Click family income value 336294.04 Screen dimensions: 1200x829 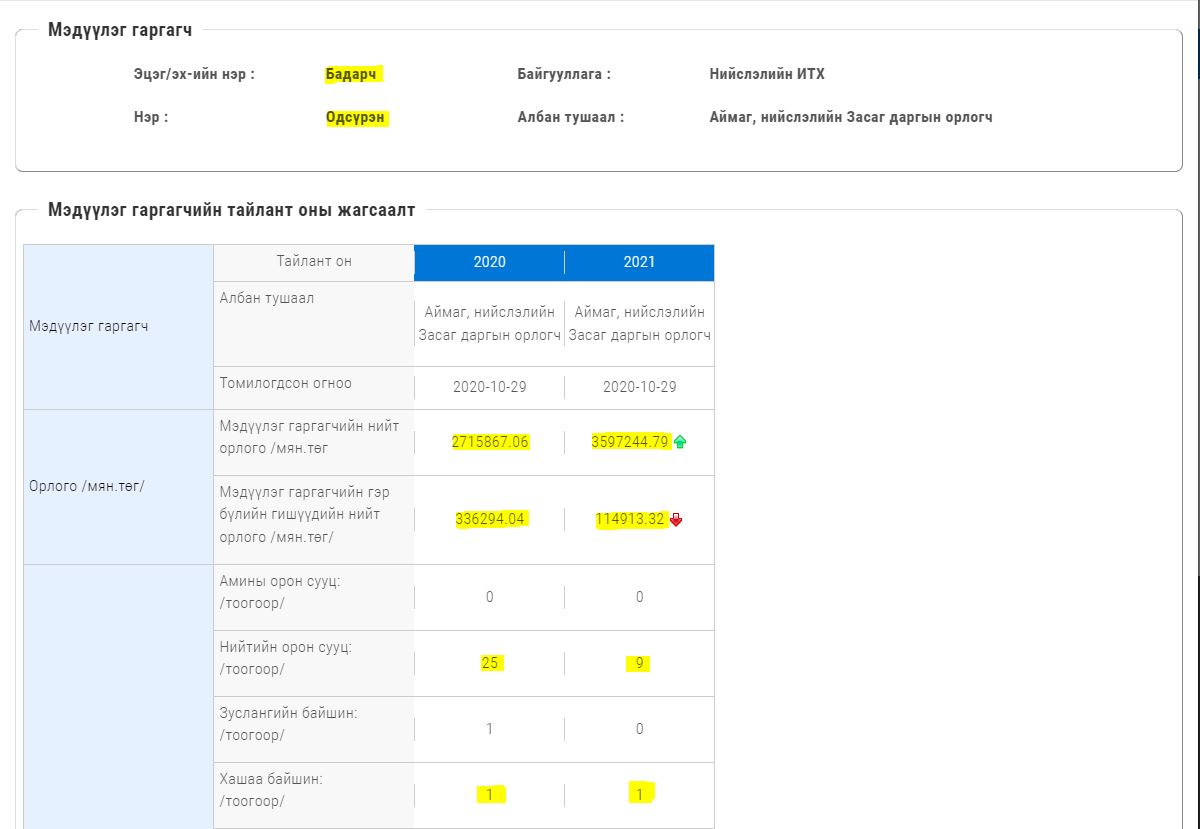490,520
